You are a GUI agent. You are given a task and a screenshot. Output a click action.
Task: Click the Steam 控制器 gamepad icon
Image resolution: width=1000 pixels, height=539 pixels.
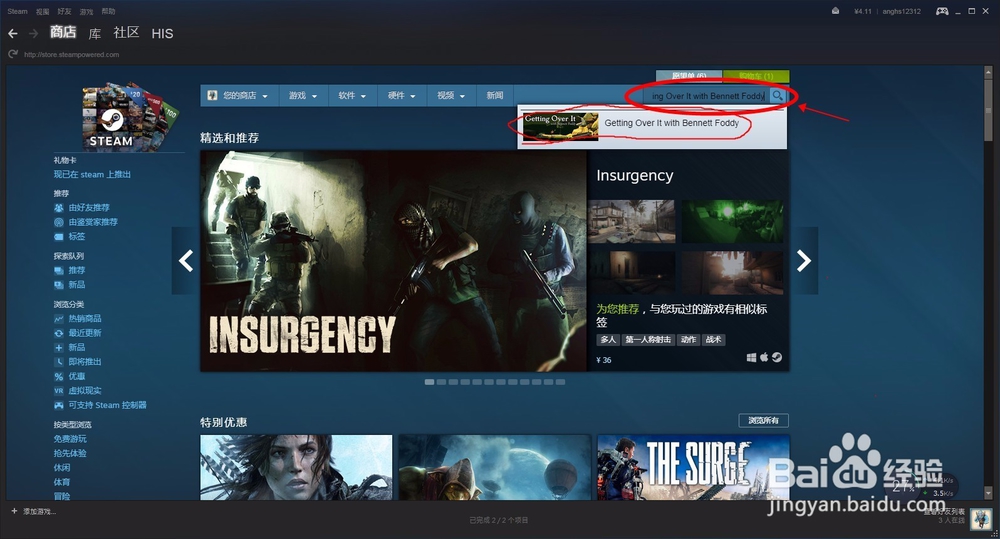click(59, 405)
